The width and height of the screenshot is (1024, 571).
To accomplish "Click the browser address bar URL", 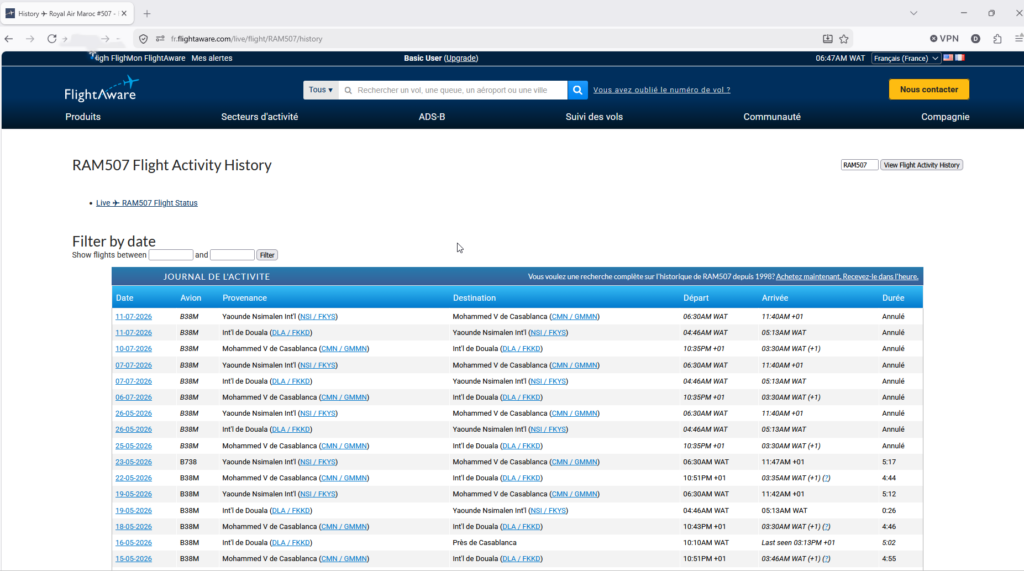I will point(246,39).
